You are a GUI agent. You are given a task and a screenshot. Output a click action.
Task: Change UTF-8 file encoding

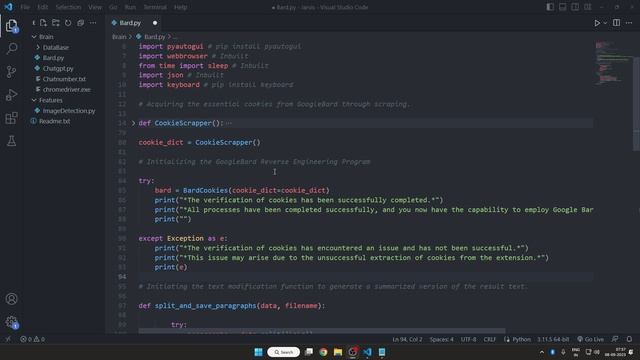(468, 339)
